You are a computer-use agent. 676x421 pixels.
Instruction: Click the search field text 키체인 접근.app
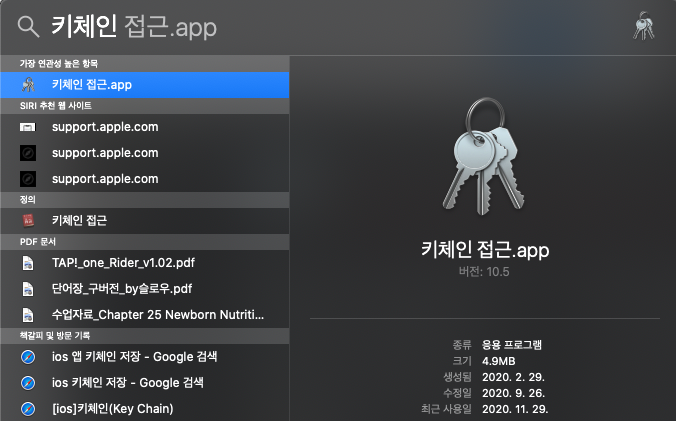coord(134,27)
